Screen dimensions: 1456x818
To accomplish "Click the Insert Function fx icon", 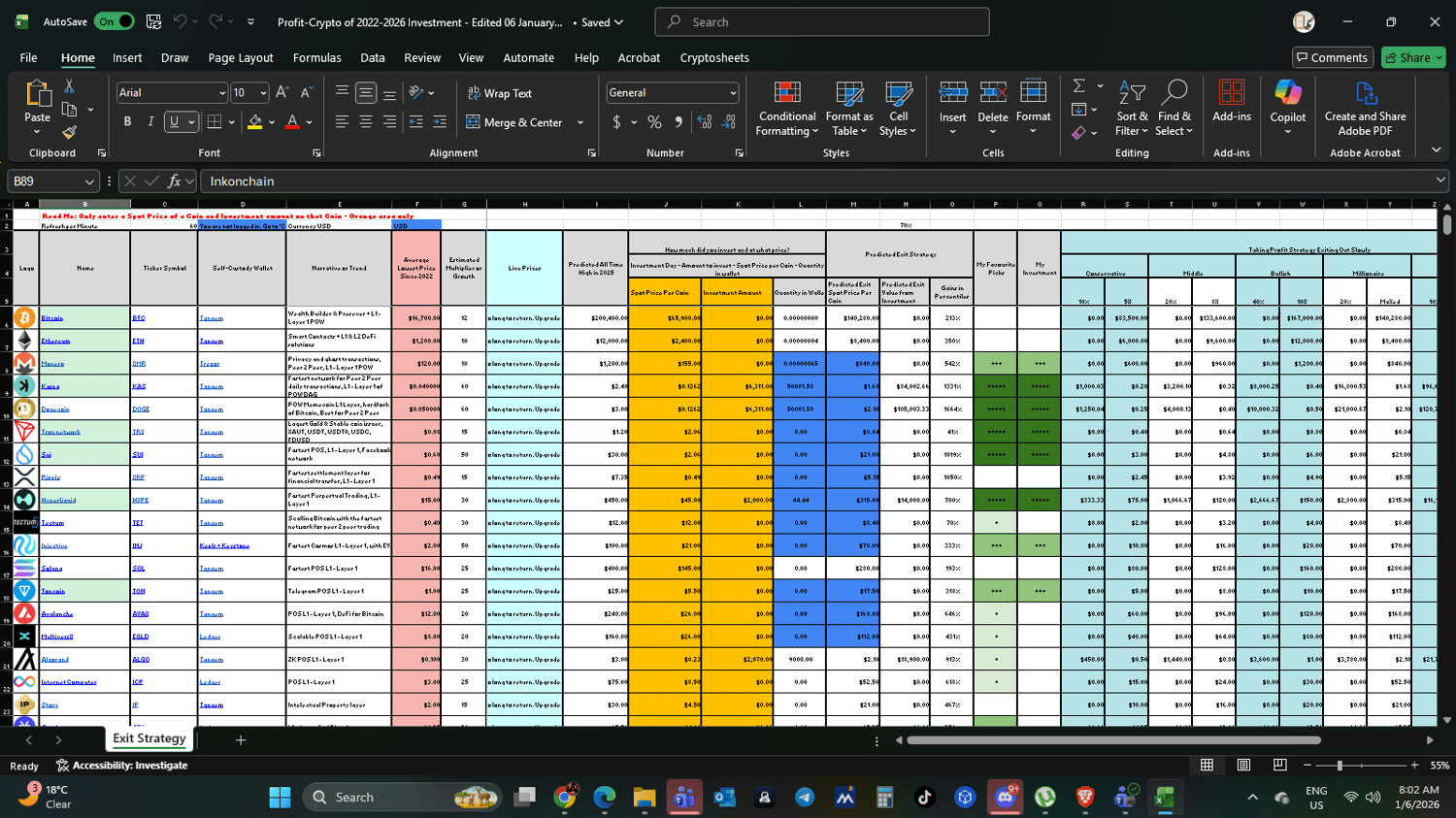I will (x=175, y=181).
